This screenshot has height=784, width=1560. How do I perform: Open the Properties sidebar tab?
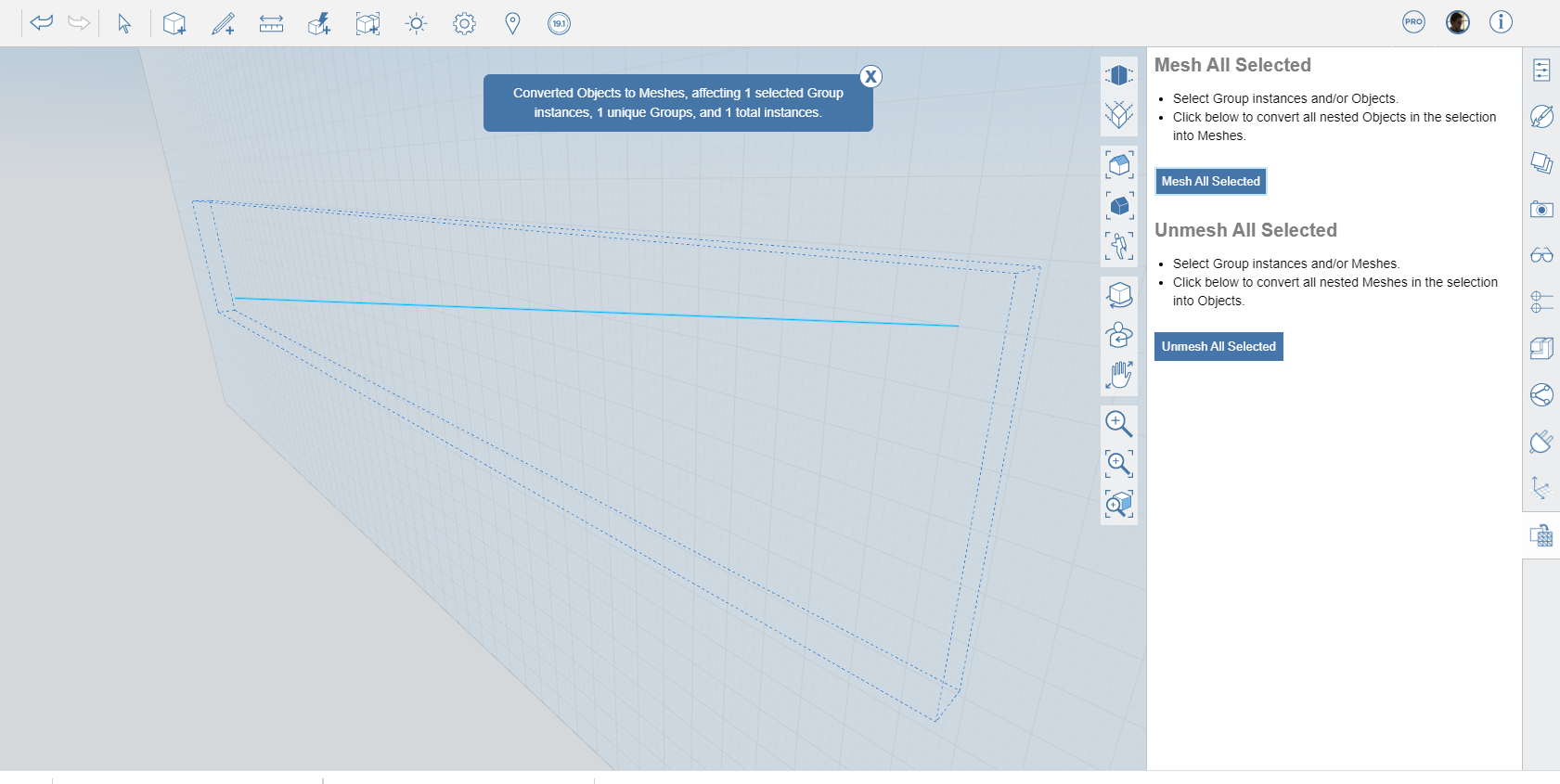pos(1541,71)
